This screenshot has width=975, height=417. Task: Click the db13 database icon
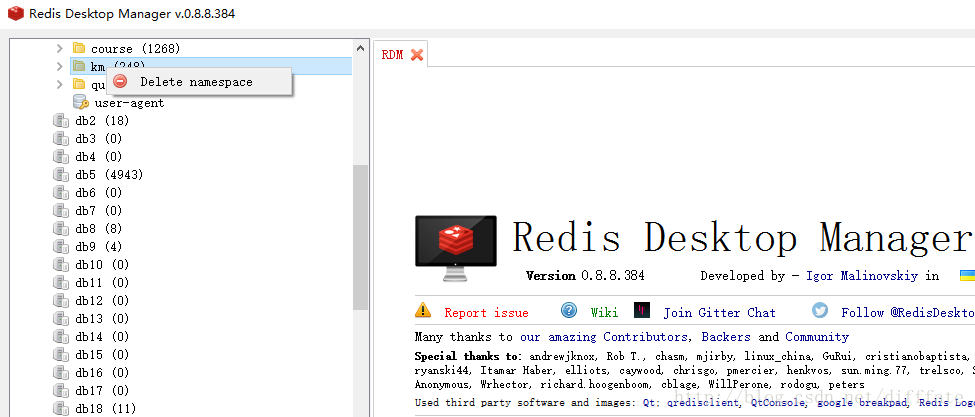coord(61,319)
